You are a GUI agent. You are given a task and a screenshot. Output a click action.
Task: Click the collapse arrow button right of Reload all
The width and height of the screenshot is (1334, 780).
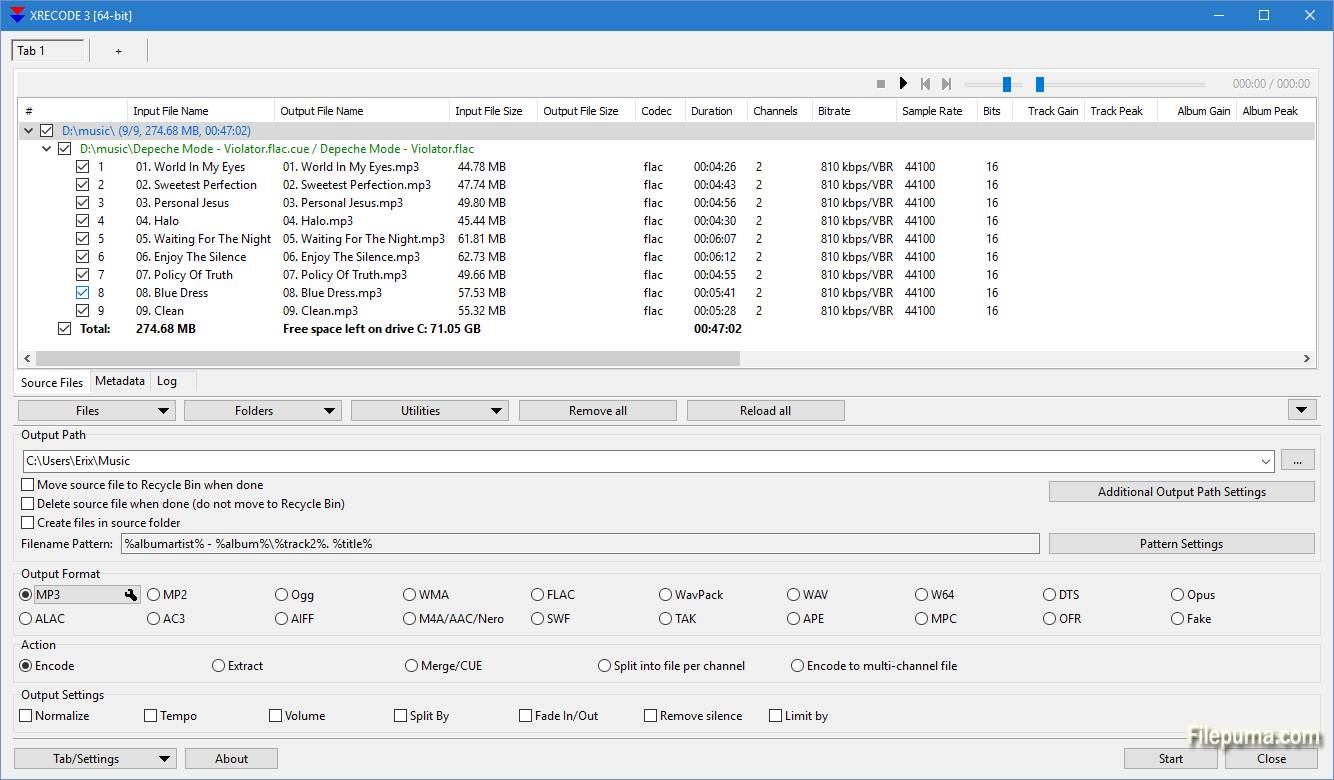pos(1301,410)
